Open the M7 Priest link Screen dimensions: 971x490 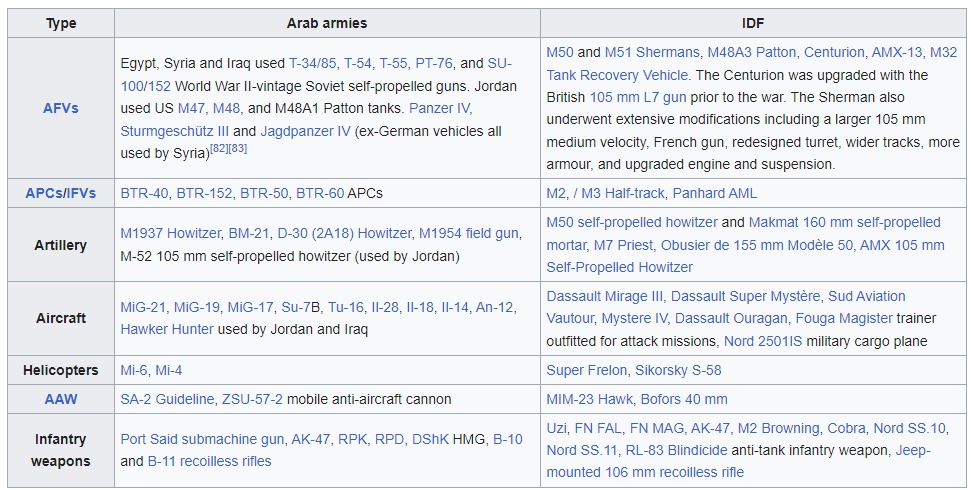pos(623,245)
